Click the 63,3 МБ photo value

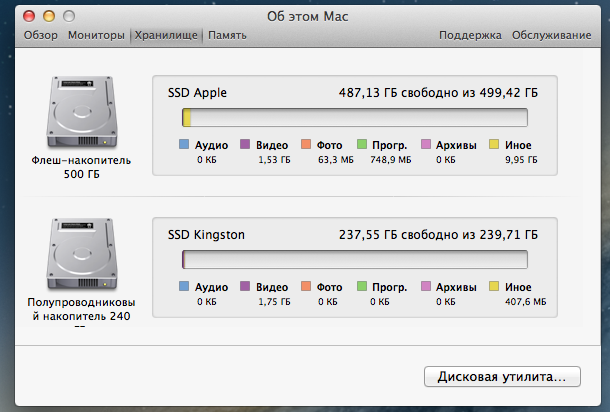click(x=336, y=160)
